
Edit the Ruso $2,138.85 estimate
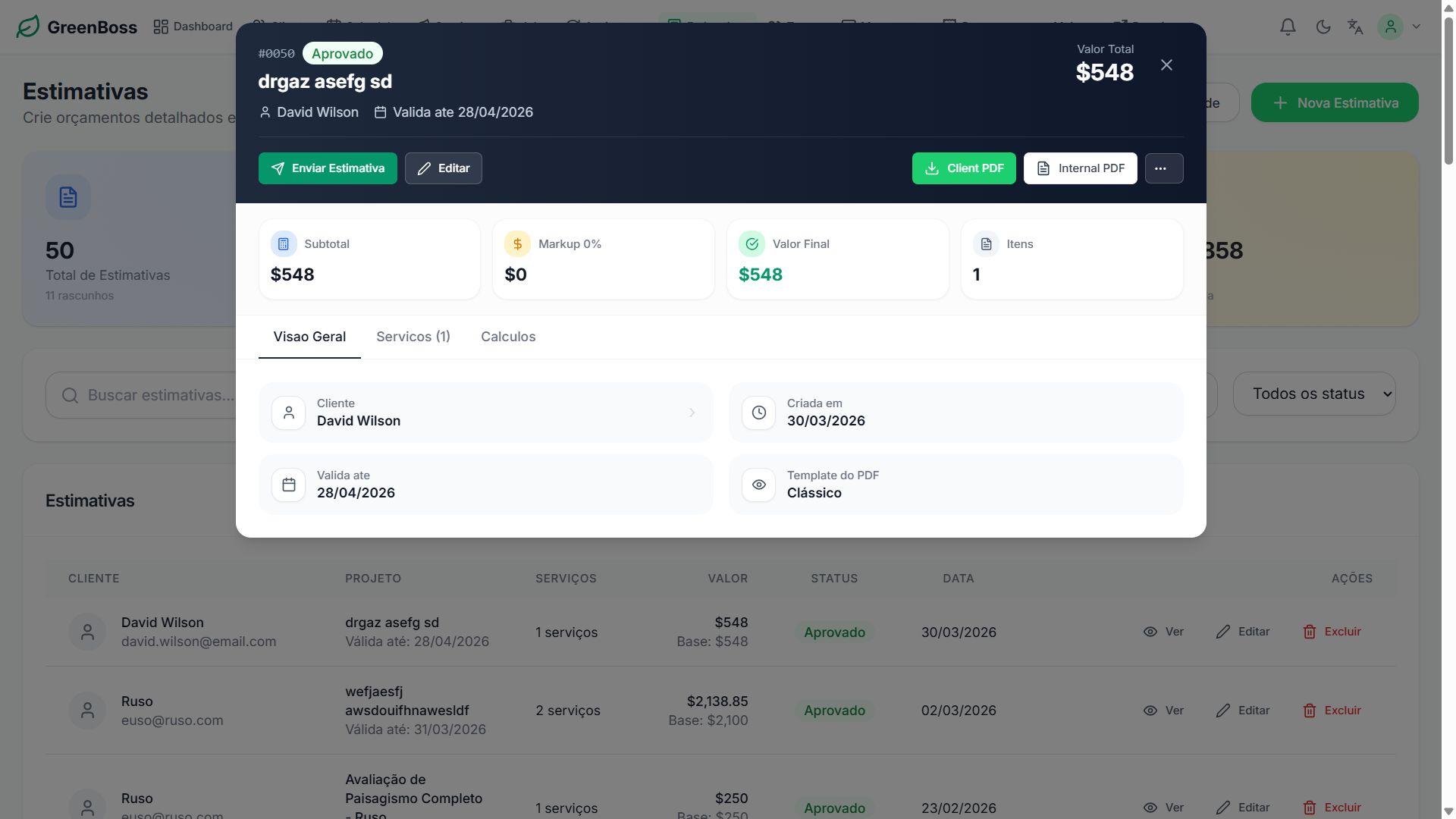click(1243, 711)
